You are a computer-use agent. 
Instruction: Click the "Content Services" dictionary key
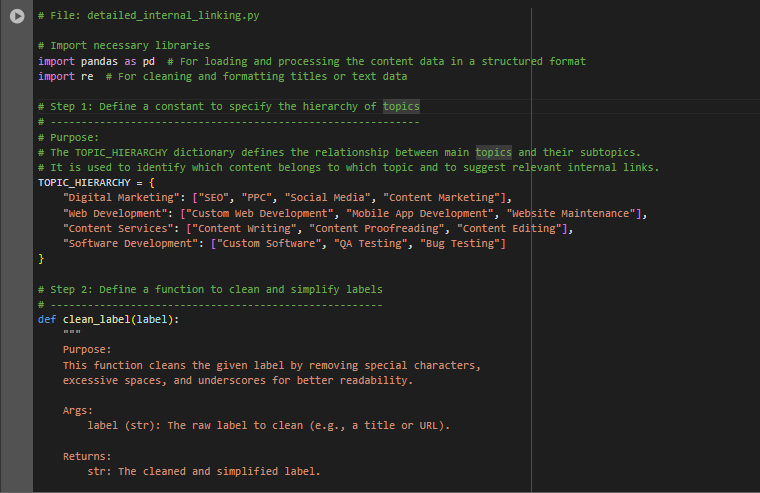(x=118, y=229)
